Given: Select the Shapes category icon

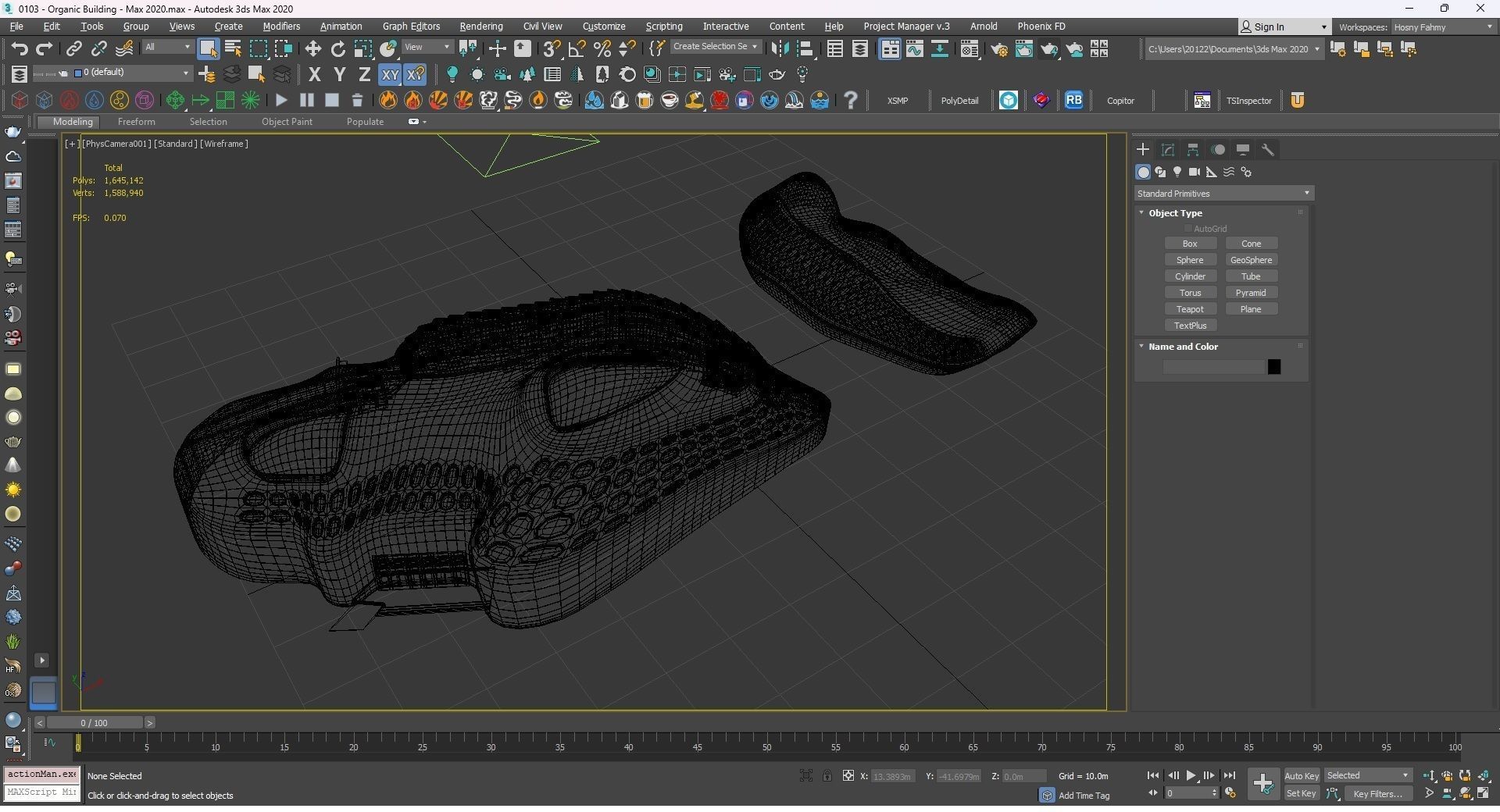Looking at the screenshot, I should (x=1160, y=172).
